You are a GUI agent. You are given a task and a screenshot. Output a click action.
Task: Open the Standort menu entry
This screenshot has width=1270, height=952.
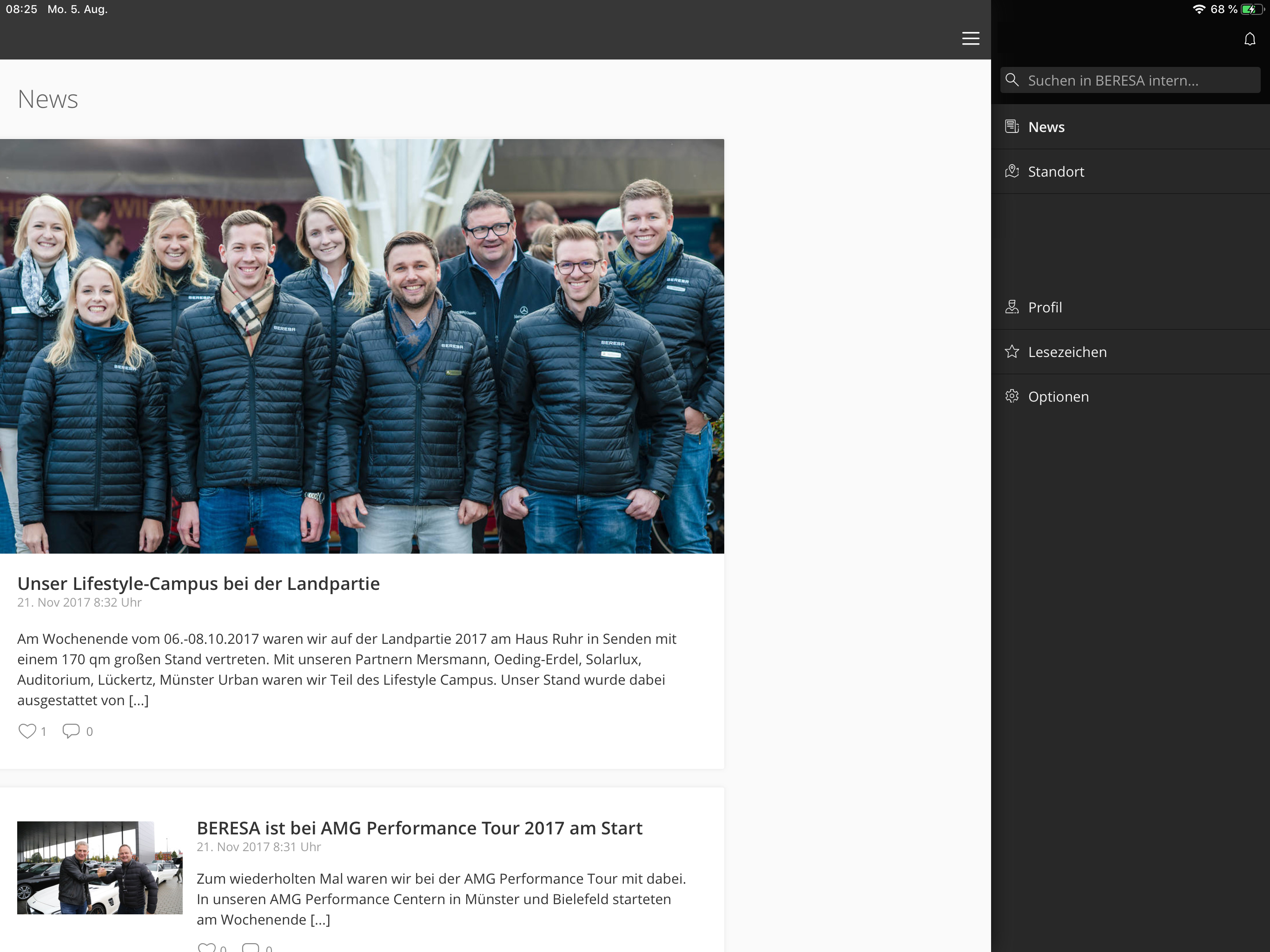point(1056,172)
